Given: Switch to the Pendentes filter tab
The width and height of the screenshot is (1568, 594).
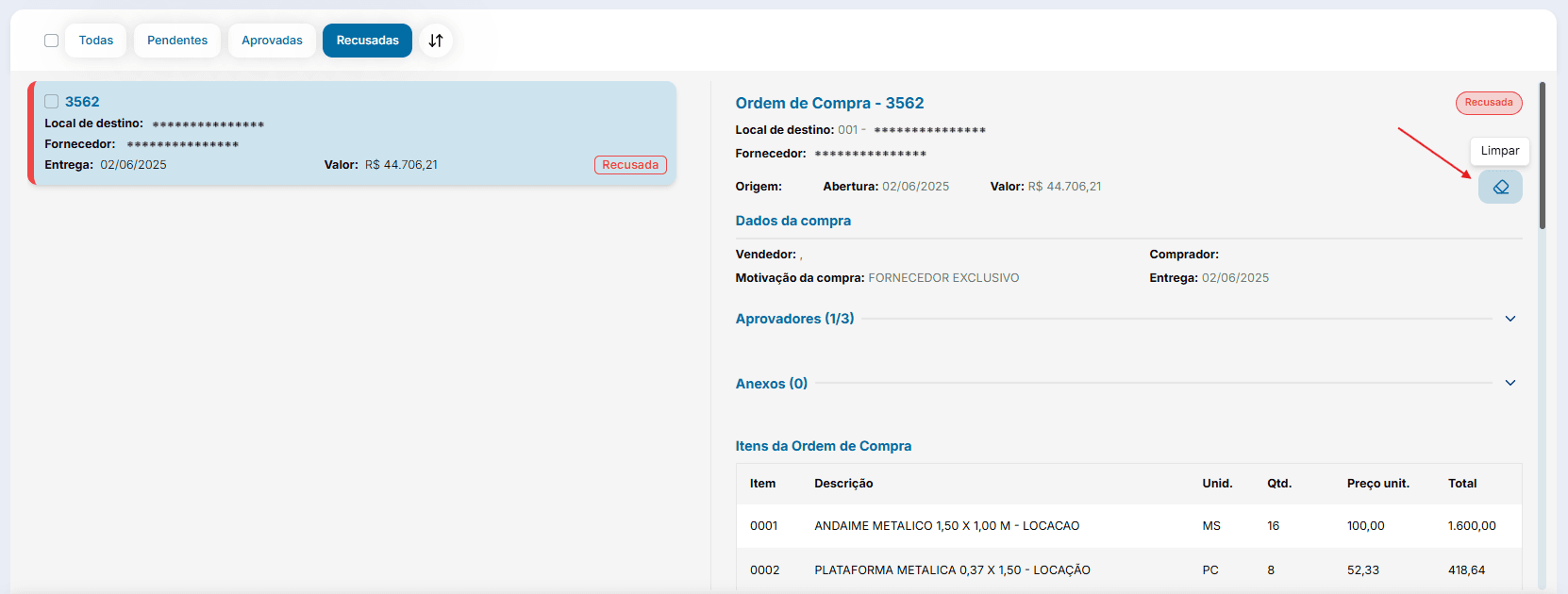Looking at the screenshot, I should [x=177, y=41].
